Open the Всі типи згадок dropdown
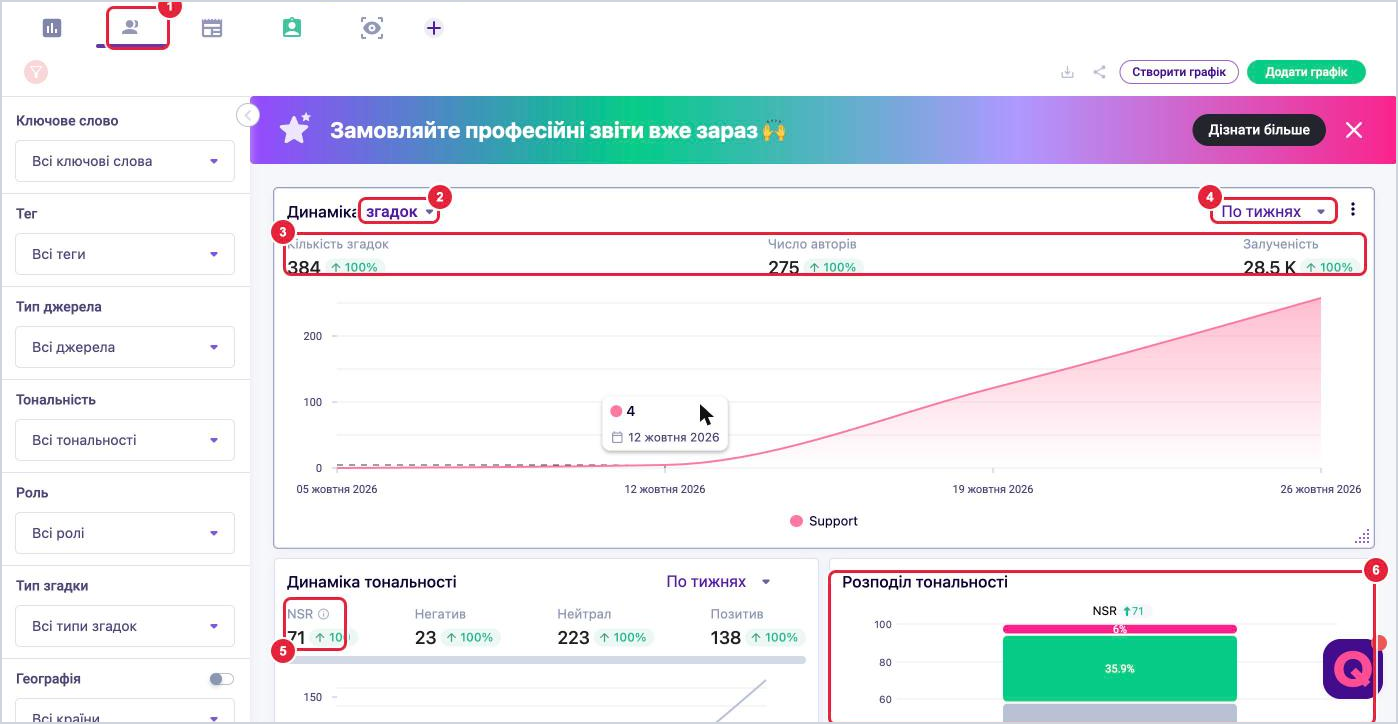The width and height of the screenshot is (1398, 724). [125, 626]
